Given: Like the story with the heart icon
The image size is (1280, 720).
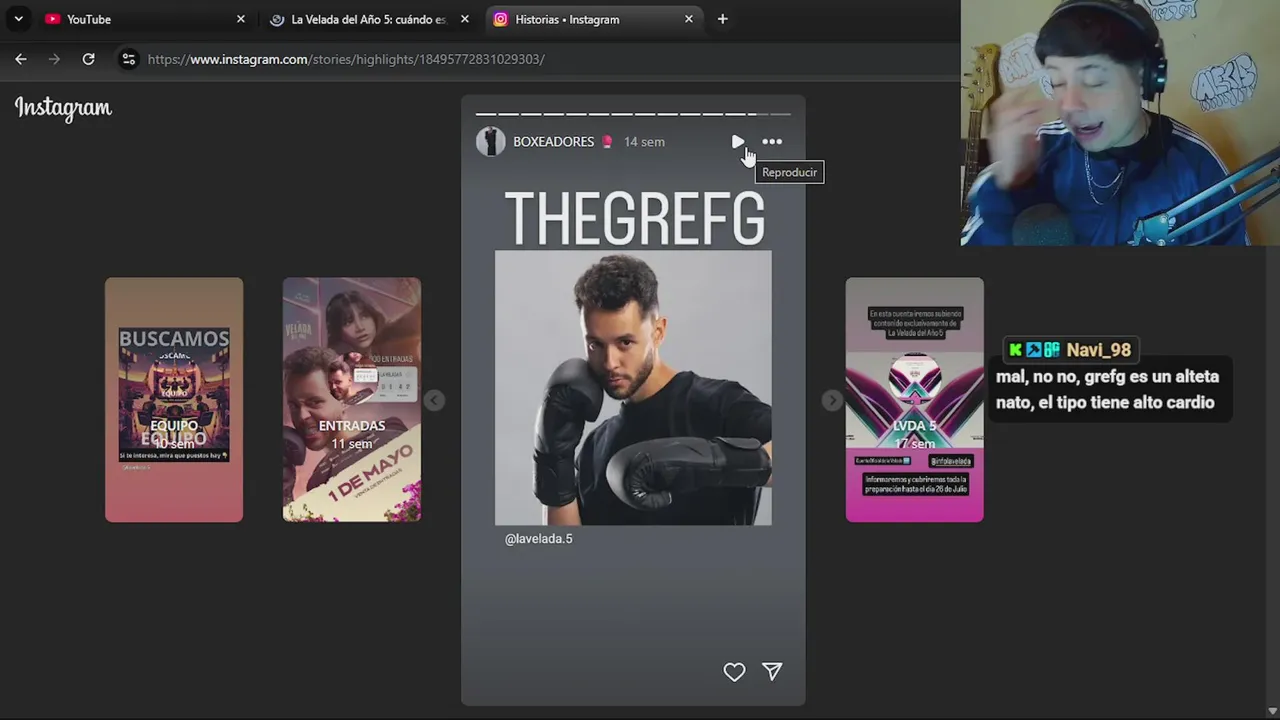Looking at the screenshot, I should [734, 672].
